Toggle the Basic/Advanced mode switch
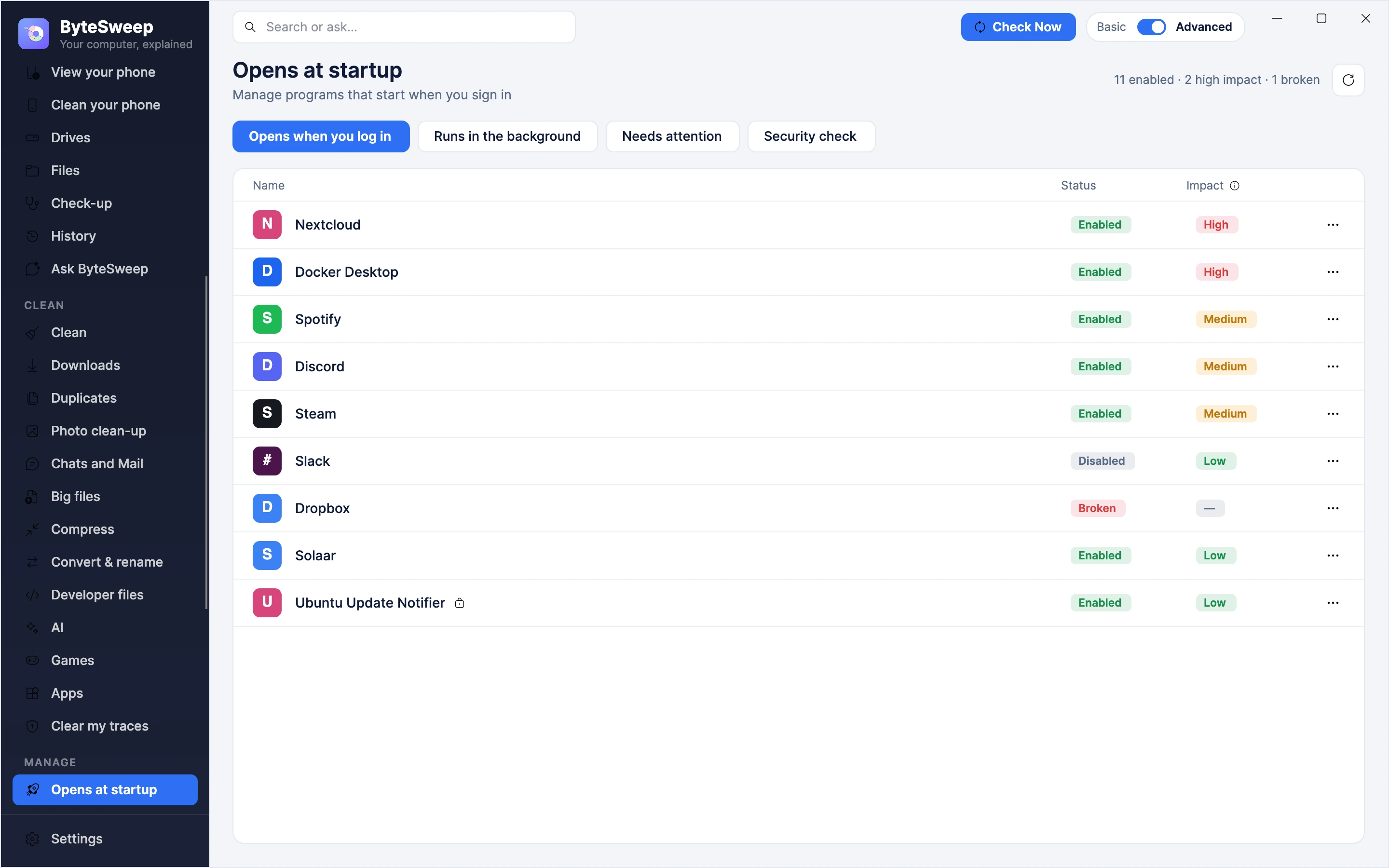The width and height of the screenshot is (1389, 868). (1151, 27)
